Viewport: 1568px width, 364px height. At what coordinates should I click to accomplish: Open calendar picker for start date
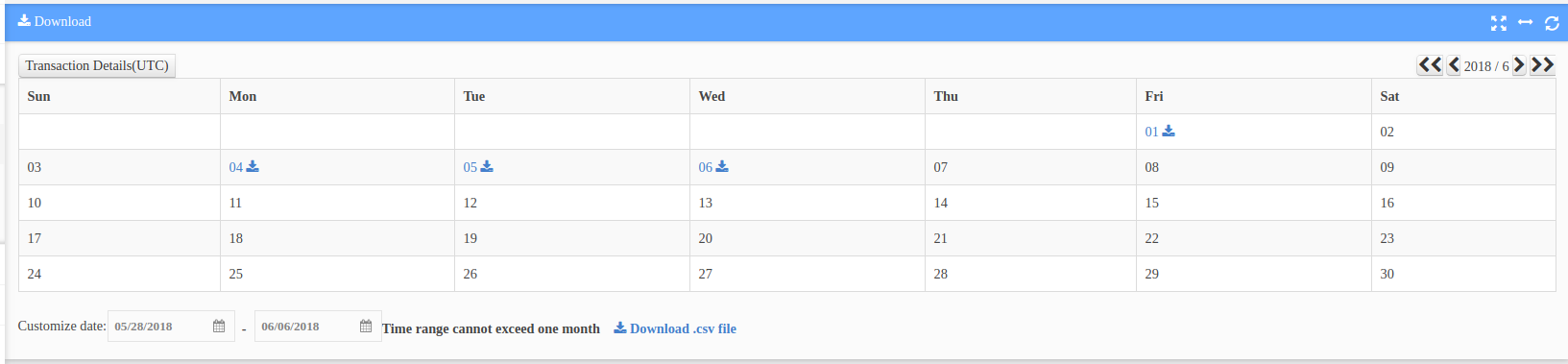[x=219, y=327]
